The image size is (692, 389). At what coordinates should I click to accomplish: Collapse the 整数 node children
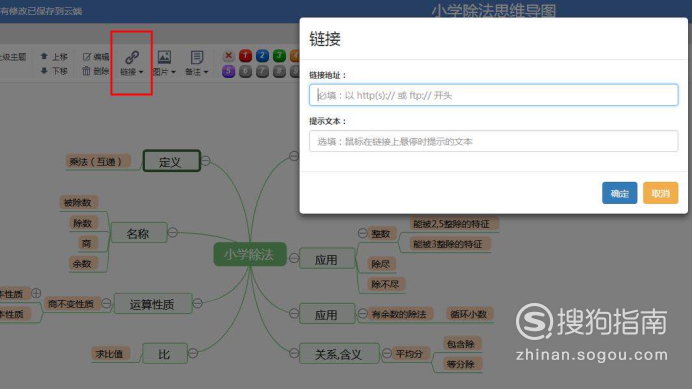click(x=362, y=233)
